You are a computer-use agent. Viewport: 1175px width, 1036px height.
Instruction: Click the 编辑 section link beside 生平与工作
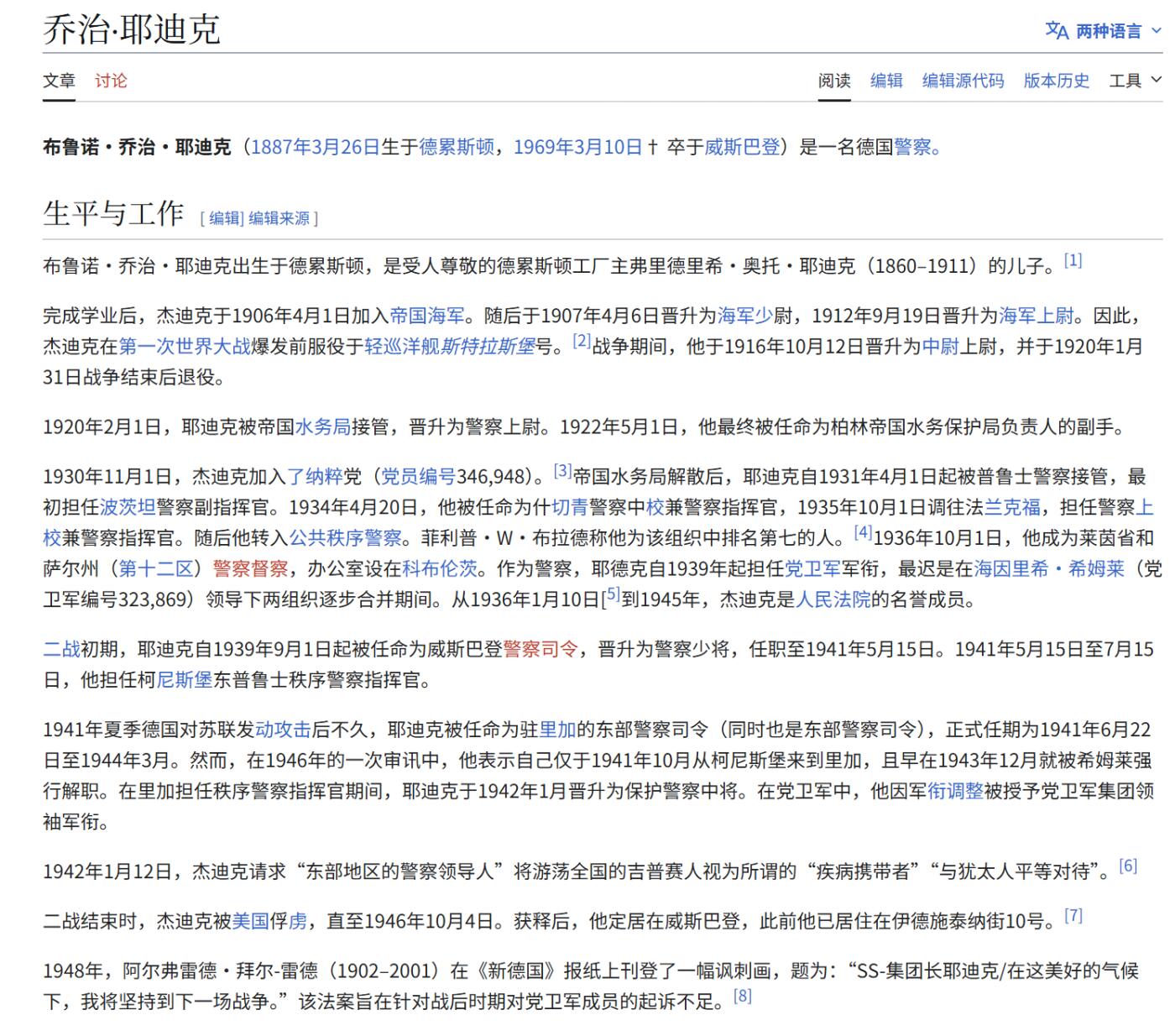(225, 218)
